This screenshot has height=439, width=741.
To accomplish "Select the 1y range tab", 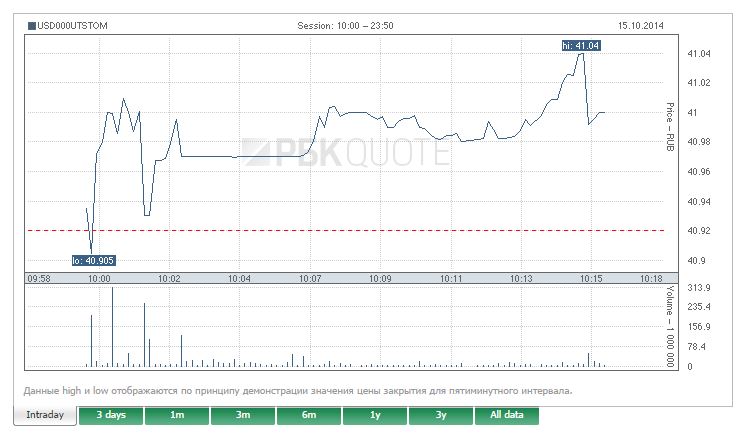I will coord(375,415).
